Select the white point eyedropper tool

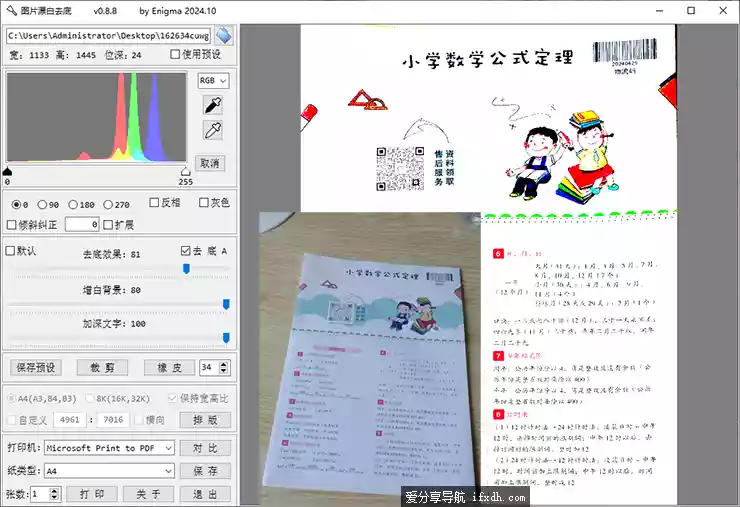[x=213, y=130]
